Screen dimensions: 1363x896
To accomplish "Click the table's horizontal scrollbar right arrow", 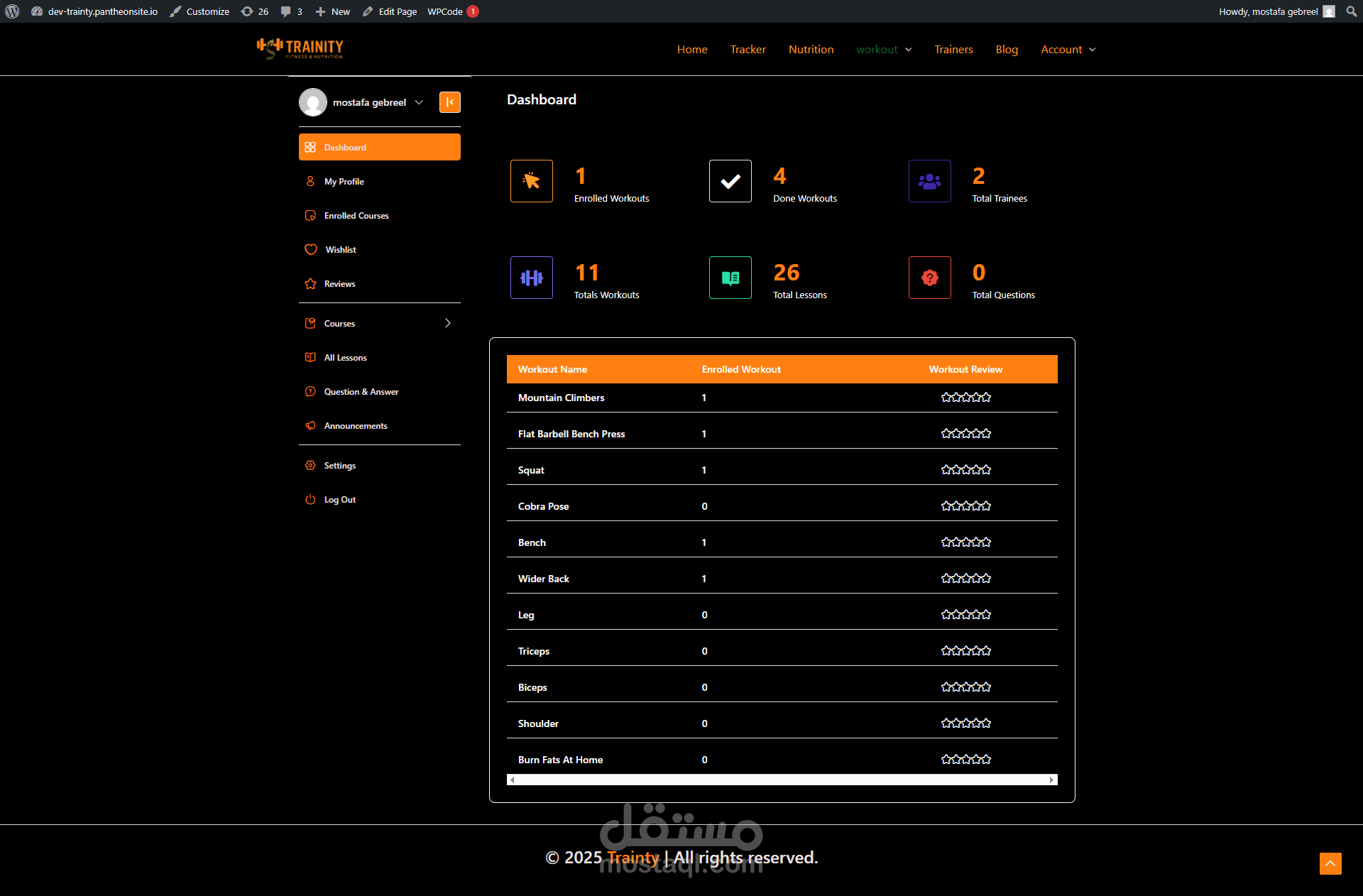I will [1051, 780].
